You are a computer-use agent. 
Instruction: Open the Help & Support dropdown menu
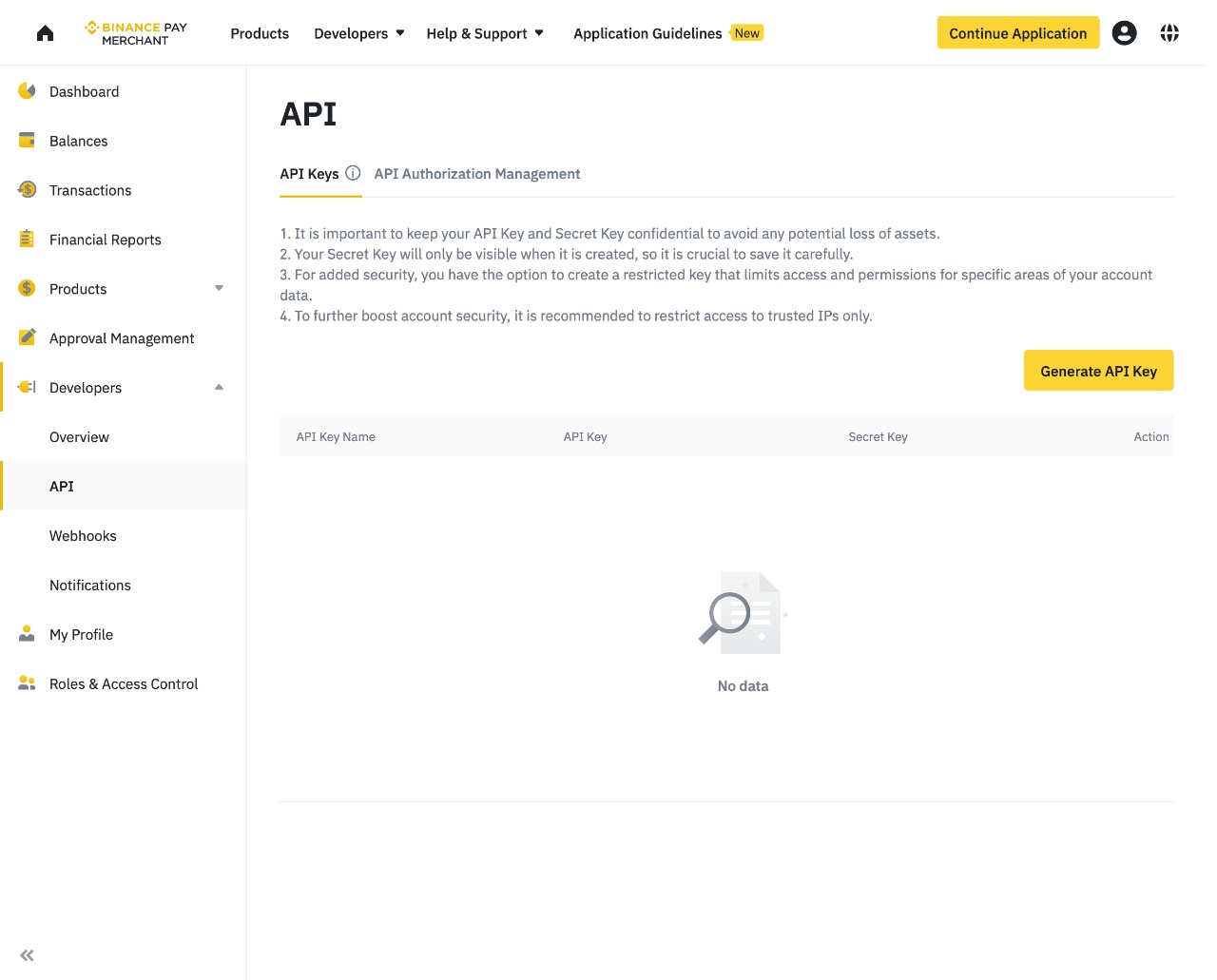click(x=484, y=33)
